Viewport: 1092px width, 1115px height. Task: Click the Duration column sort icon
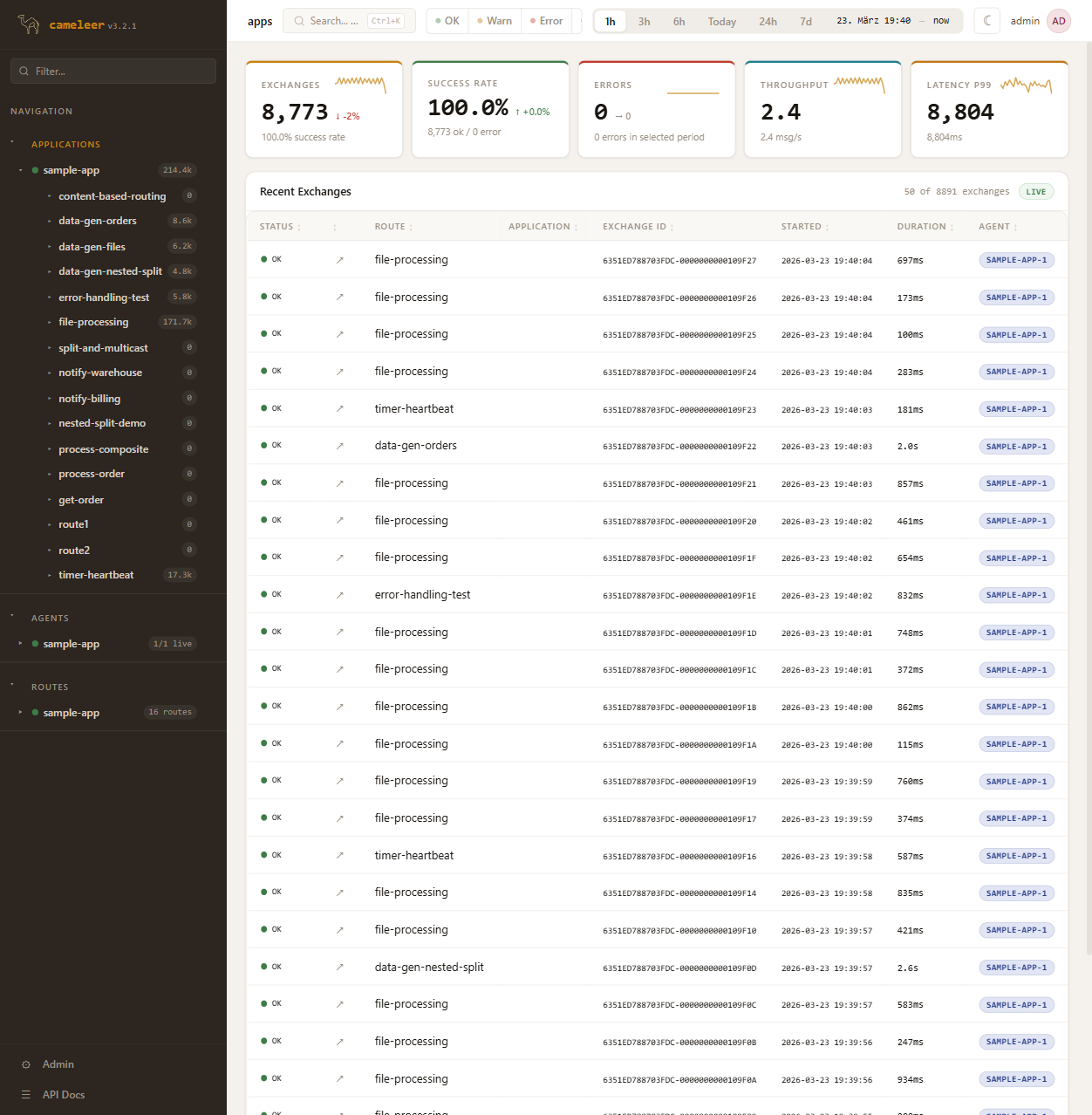pyautogui.click(x=952, y=228)
